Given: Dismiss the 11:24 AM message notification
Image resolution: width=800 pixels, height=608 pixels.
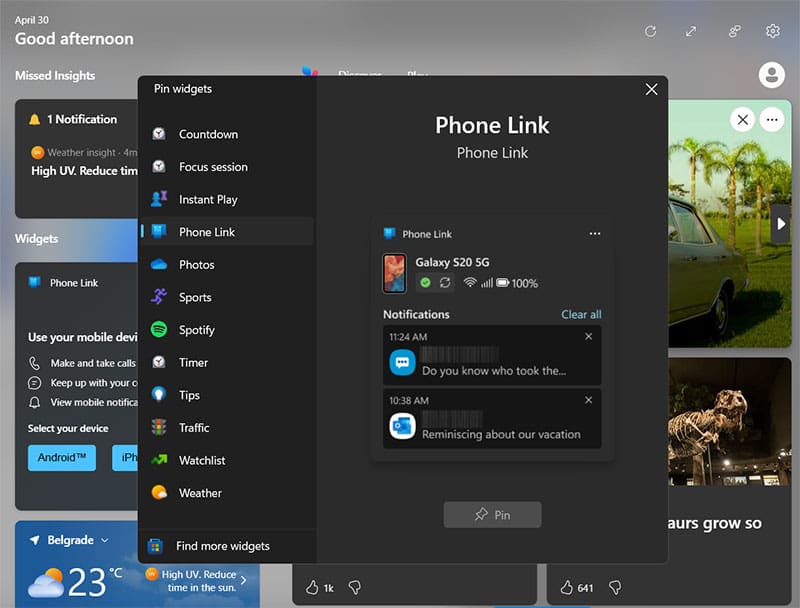Looking at the screenshot, I should point(588,337).
